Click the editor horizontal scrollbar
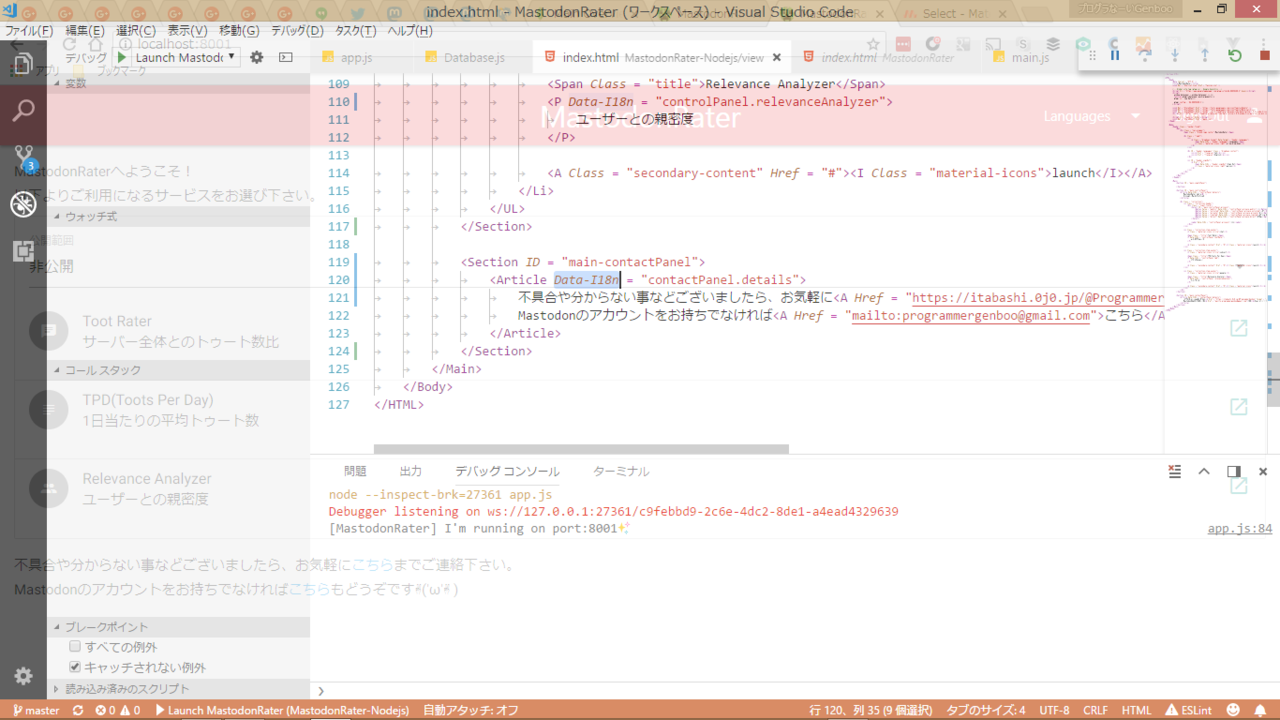1280x720 pixels. point(581,449)
